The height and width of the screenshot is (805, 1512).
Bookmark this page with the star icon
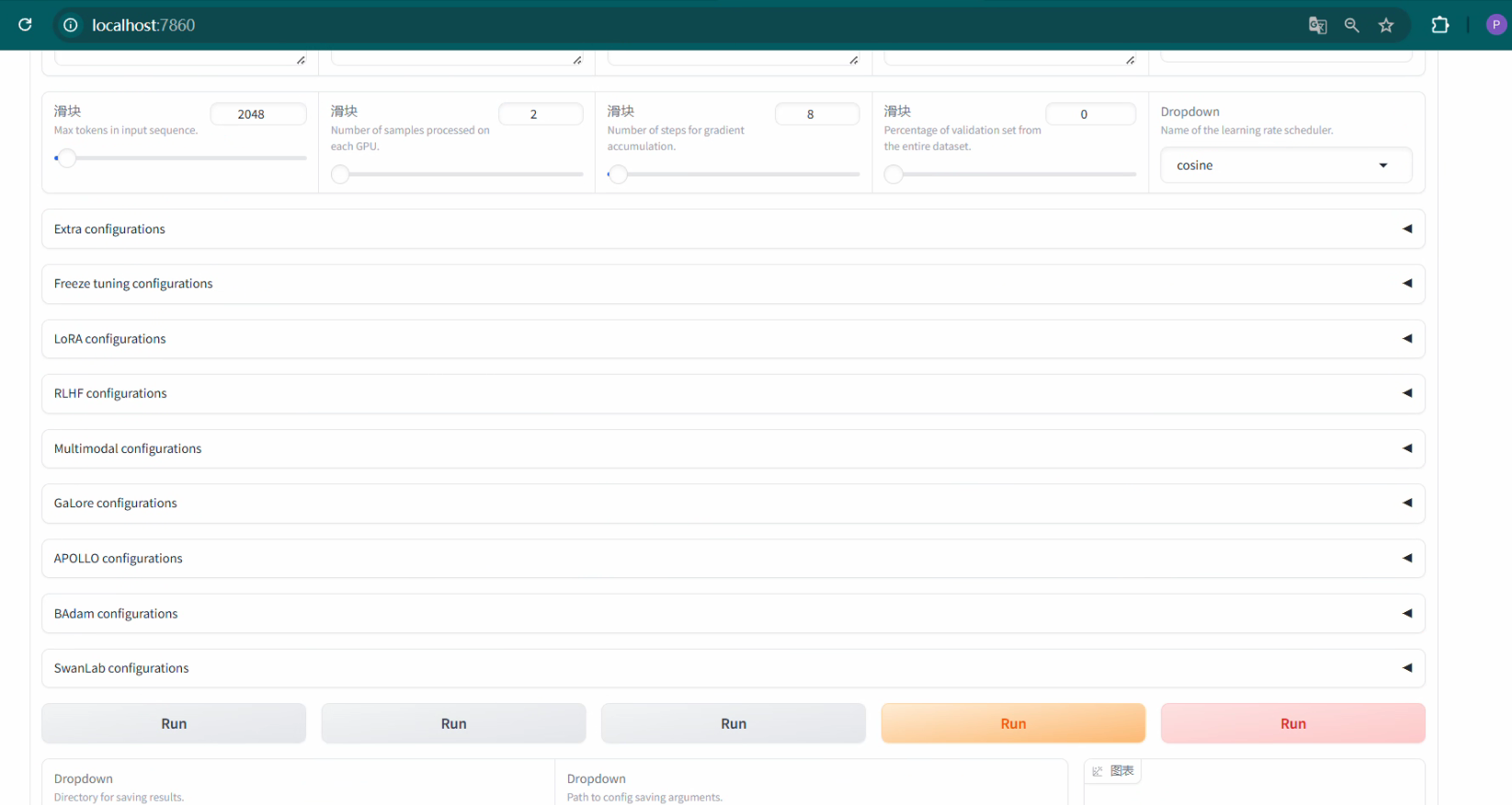pyautogui.click(x=1386, y=25)
